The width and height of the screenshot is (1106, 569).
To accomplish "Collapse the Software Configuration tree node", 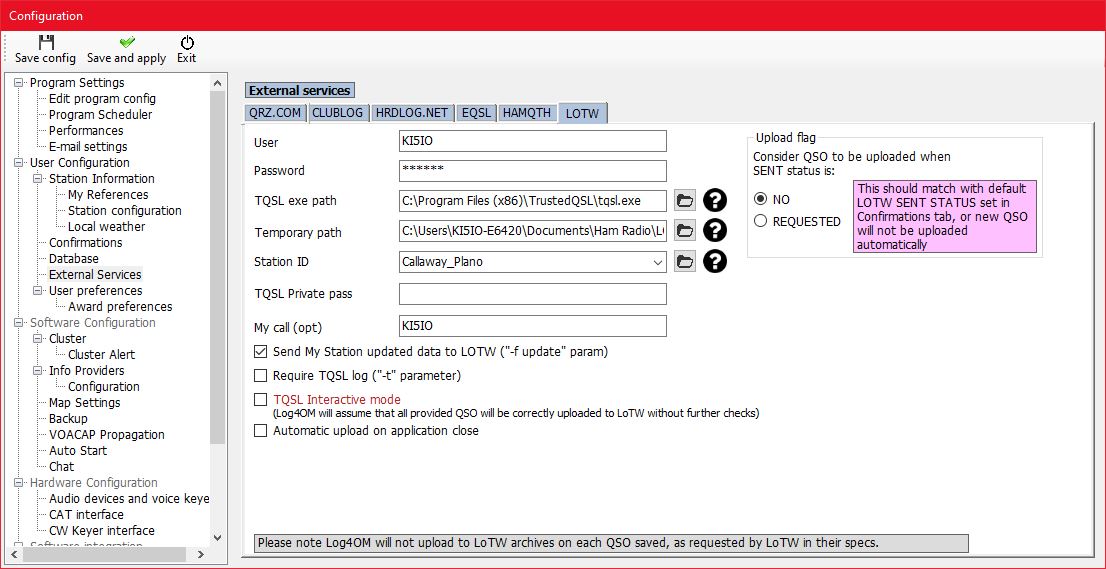I will 18,323.
